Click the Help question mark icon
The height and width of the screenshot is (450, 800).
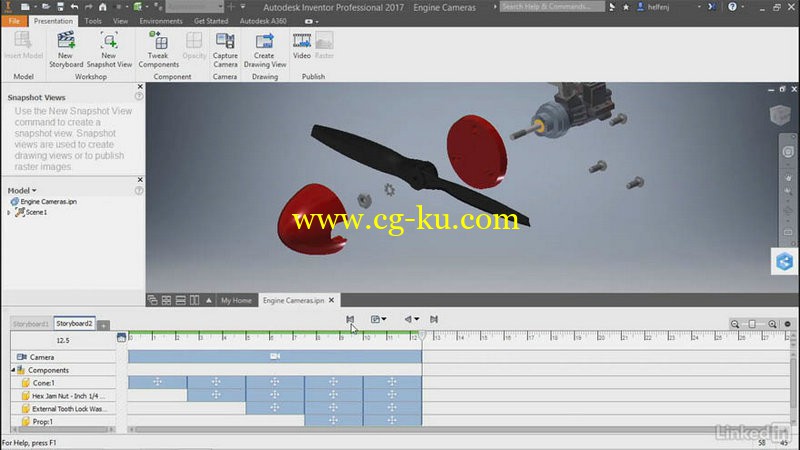point(732,7)
